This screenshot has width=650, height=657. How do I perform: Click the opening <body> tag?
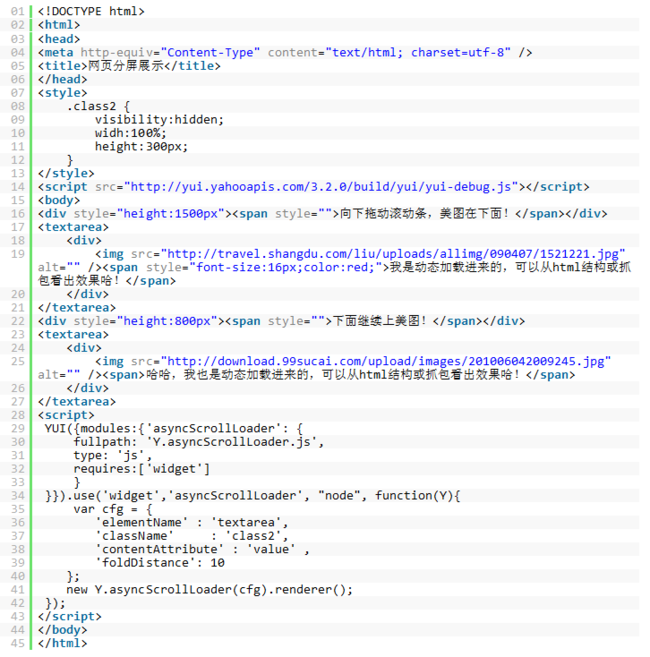click(59, 200)
